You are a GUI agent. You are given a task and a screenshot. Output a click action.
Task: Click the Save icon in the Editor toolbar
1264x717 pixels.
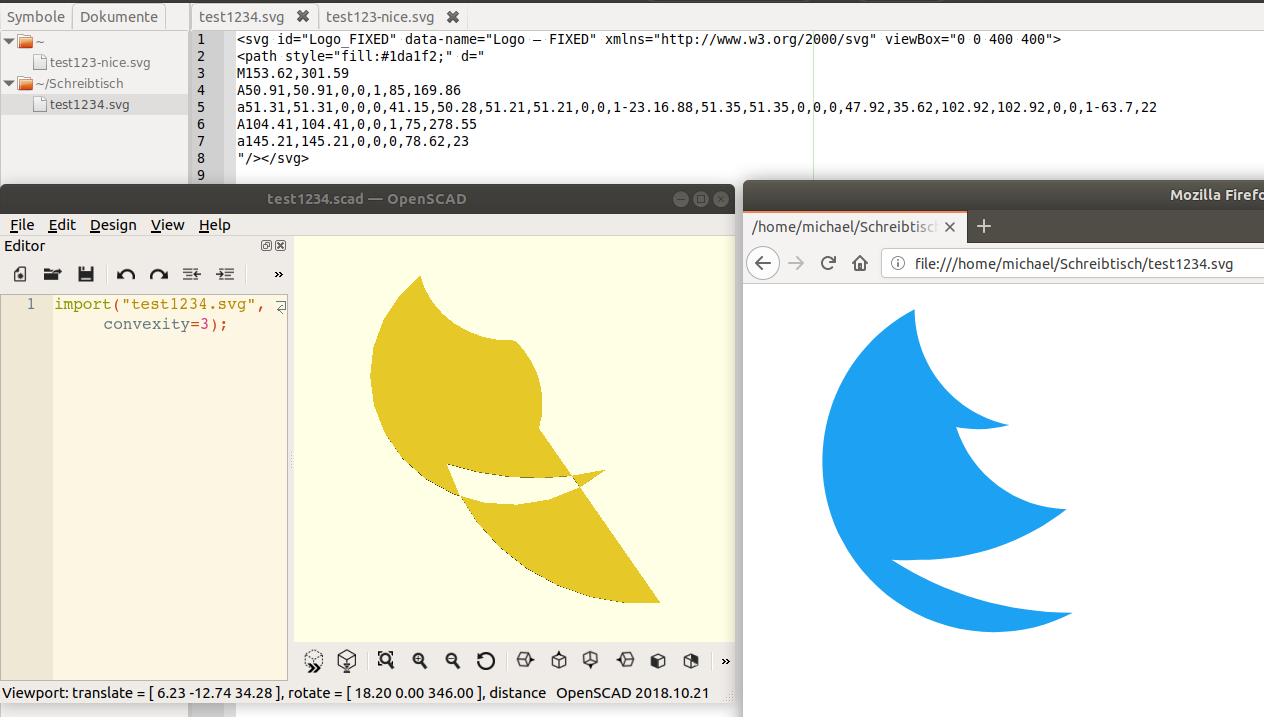[86, 274]
